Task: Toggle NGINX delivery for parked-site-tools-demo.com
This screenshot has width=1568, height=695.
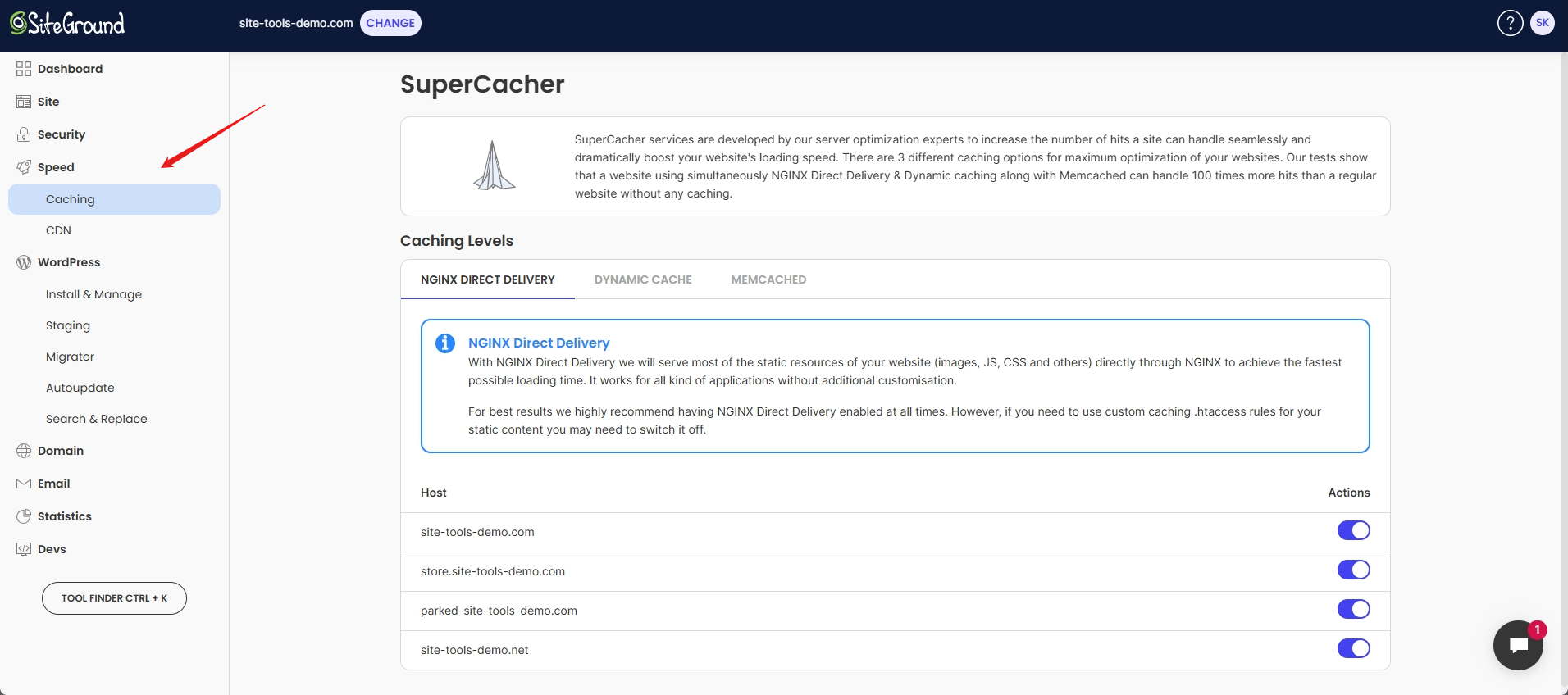Action: pos(1353,609)
